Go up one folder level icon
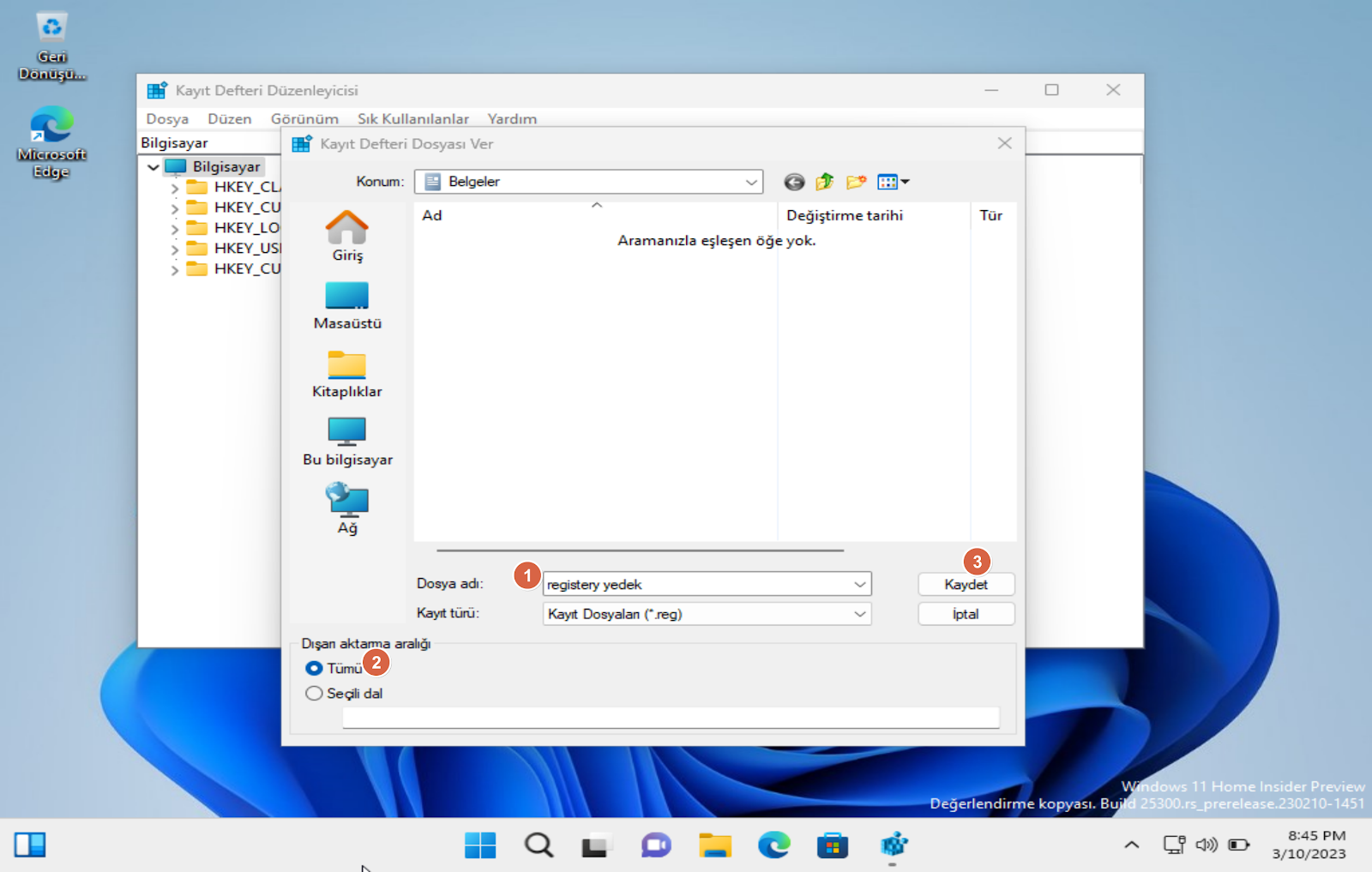This screenshot has height=872, width=1372. pyautogui.click(x=825, y=182)
